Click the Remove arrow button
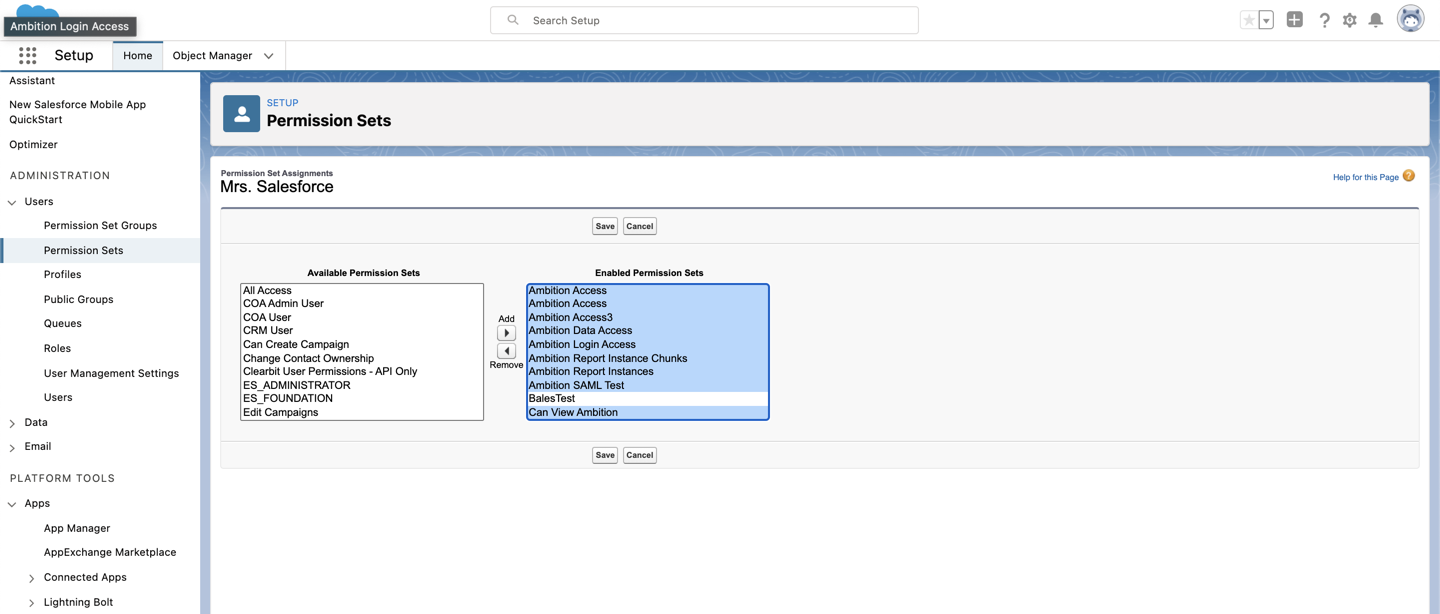 [506, 351]
